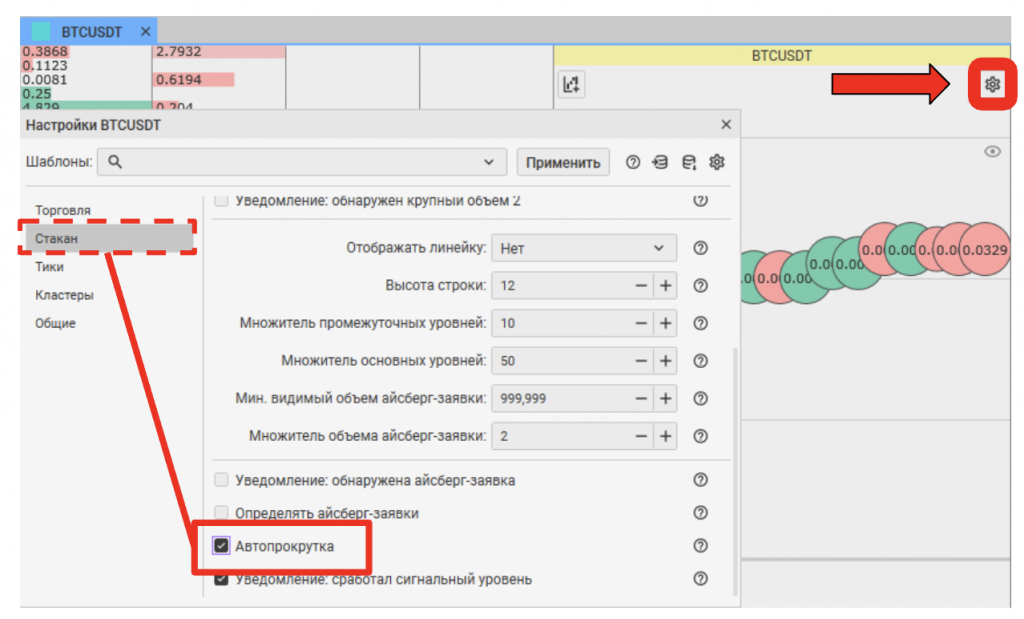Viewport: 1024px width, 619px height.
Task: Click the highlighted settings gear on BTCUSDT panel
Action: [x=991, y=85]
